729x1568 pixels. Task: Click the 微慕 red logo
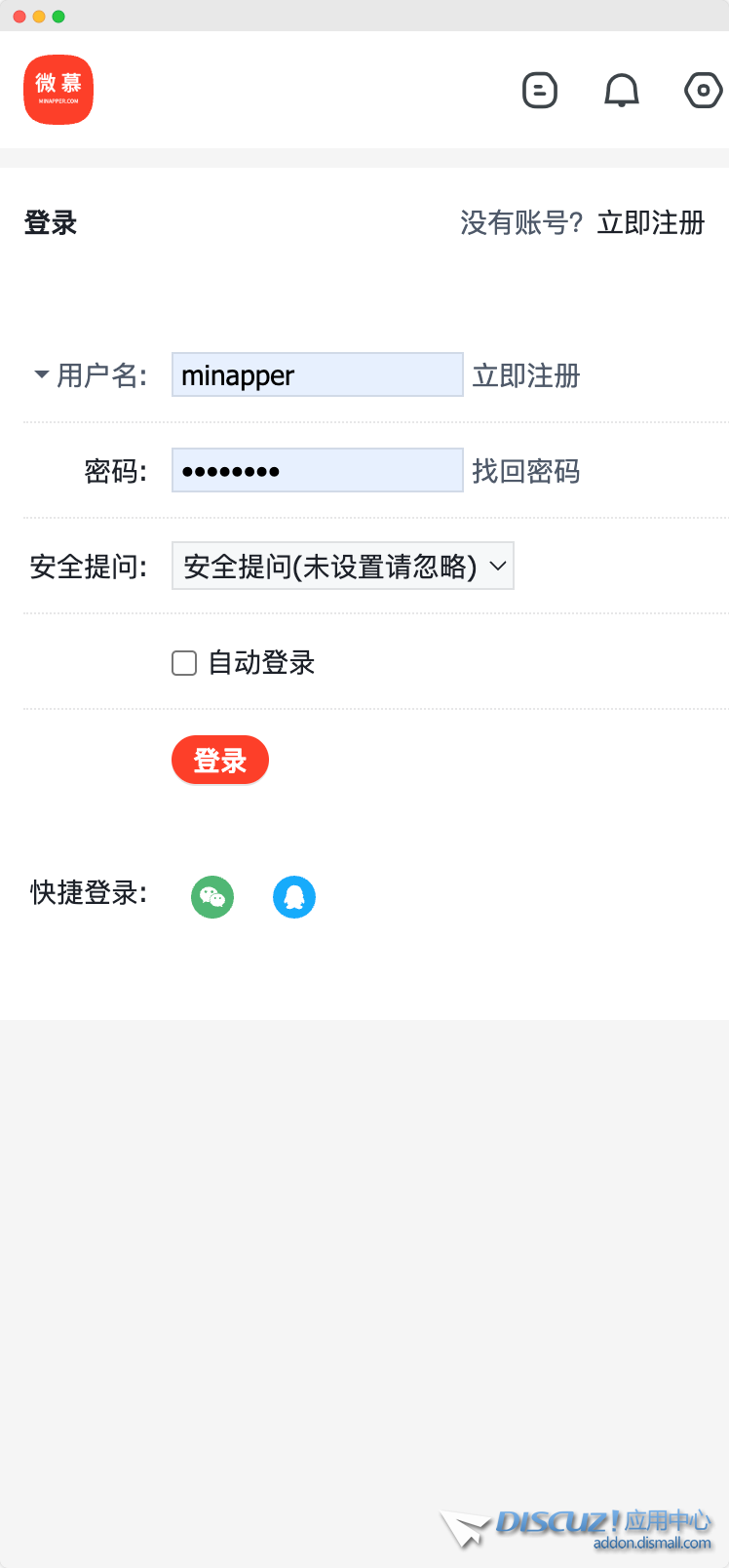click(58, 90)
